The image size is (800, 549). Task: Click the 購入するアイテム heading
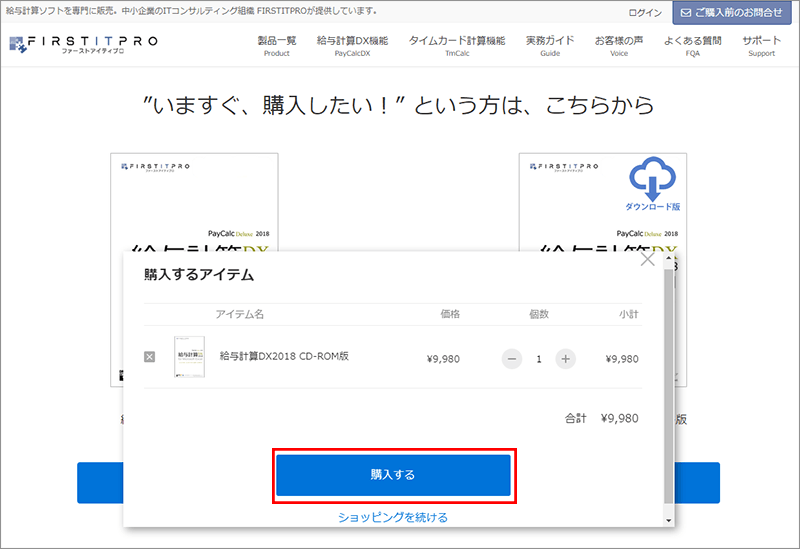pyautogui.click(x=199, y=274)
